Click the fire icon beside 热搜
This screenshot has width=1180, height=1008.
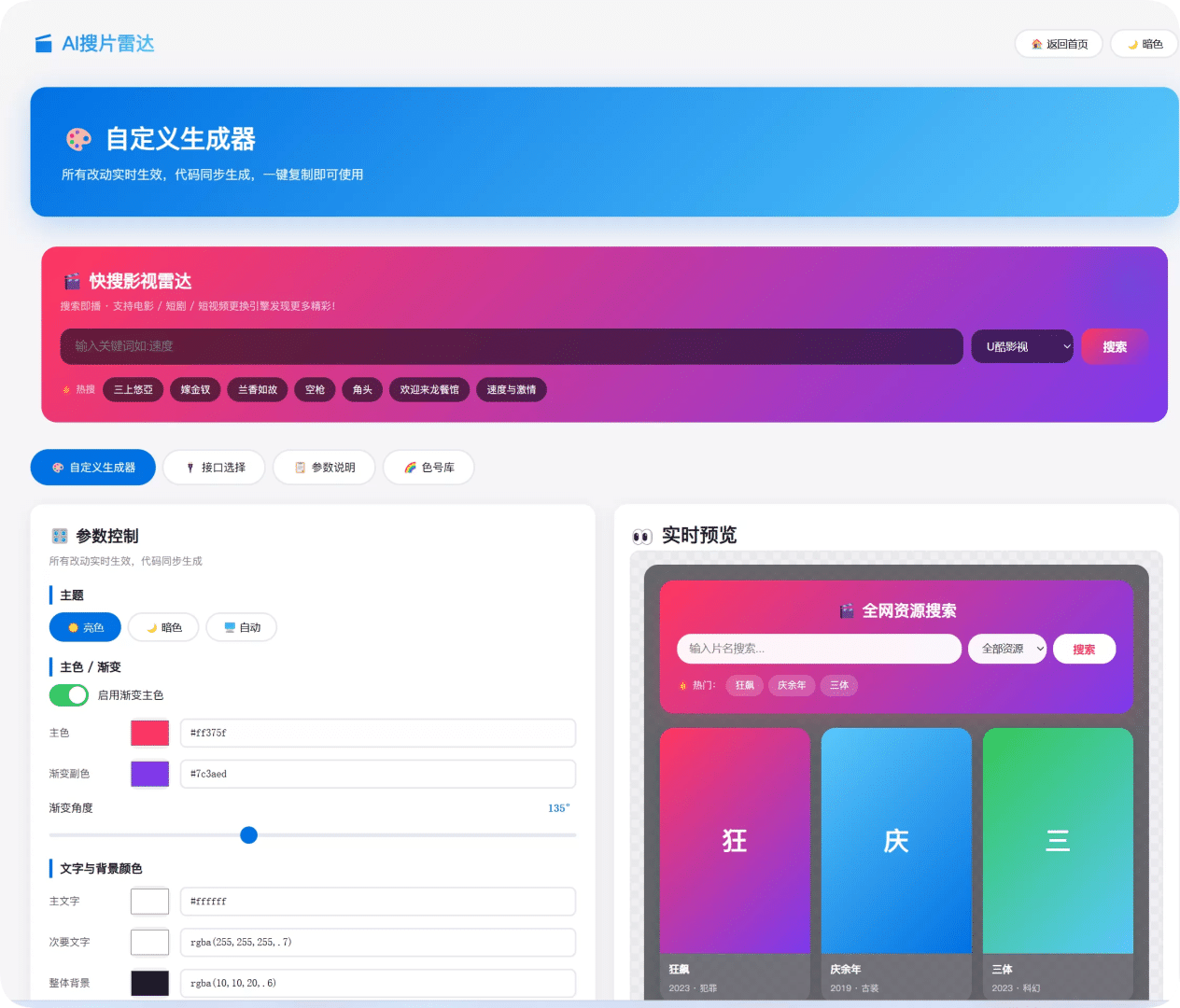click(66, 389)
